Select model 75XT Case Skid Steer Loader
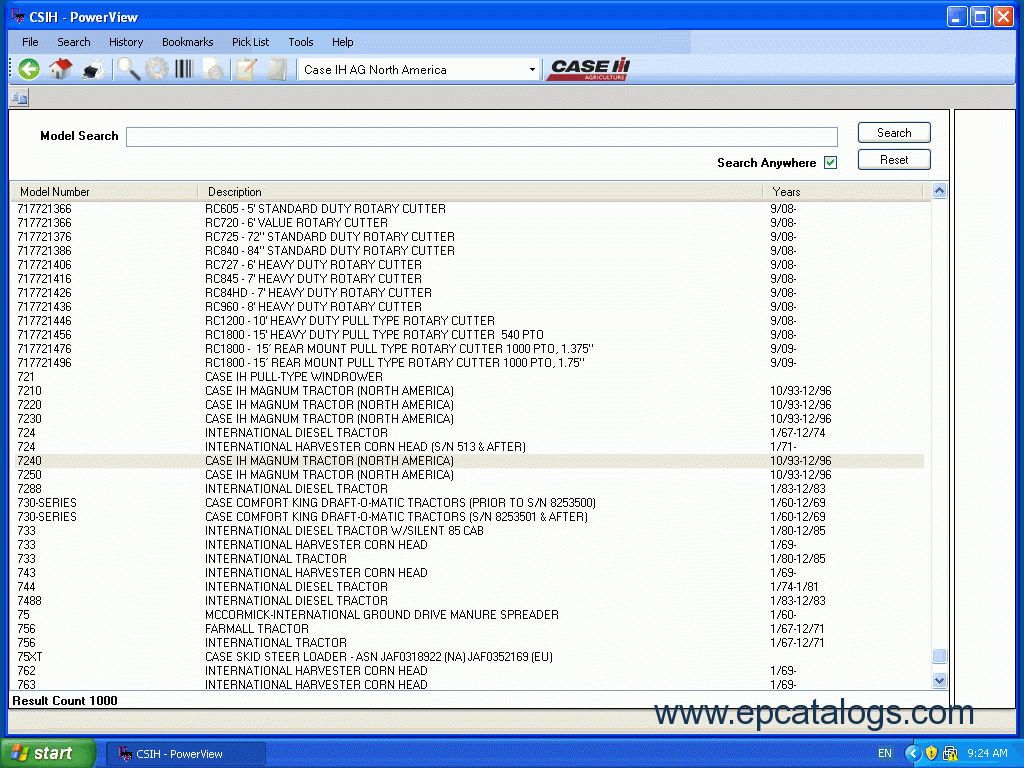The height and width of the screenshot is (768, 1024). click(x=470, y=657)
